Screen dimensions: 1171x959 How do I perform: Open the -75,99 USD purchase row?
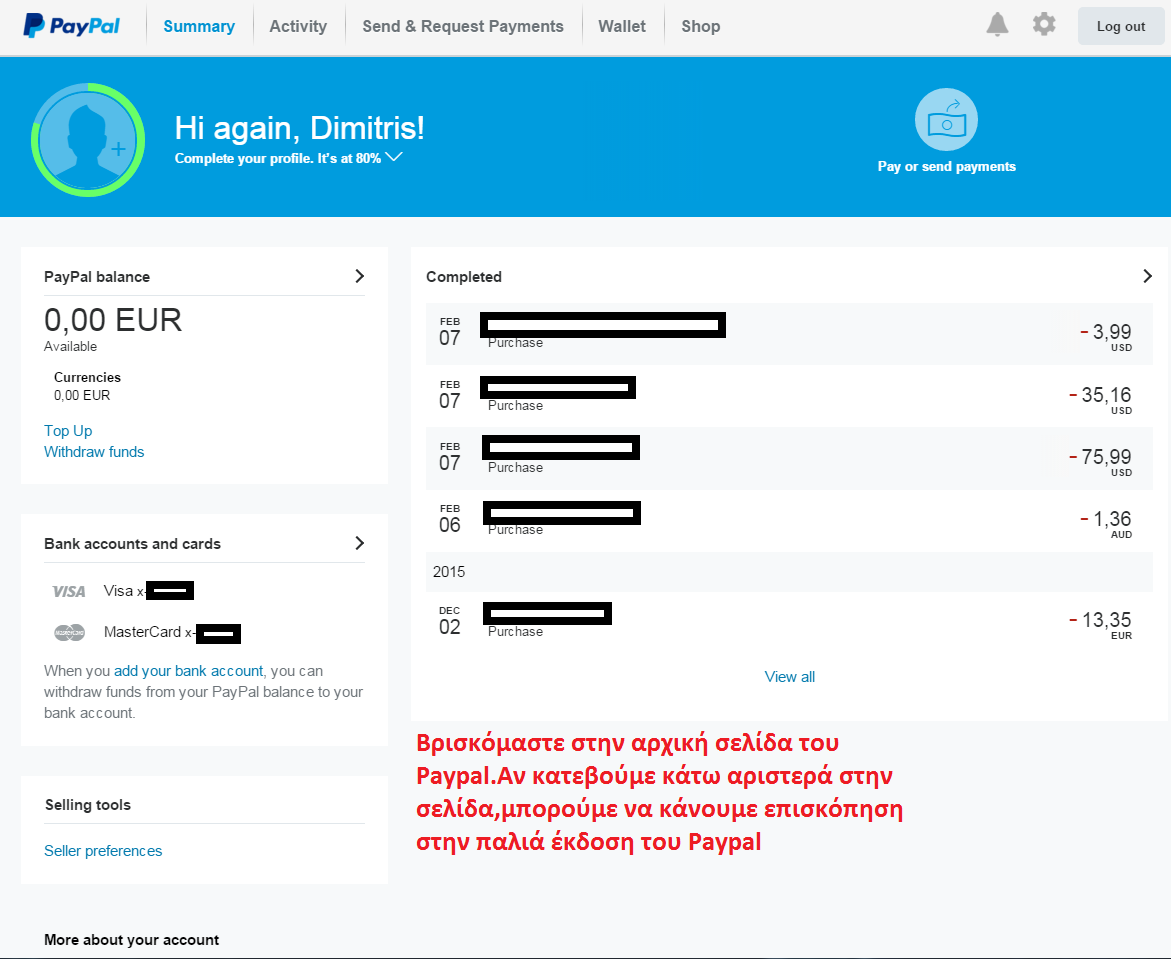[x=789, y=459]
